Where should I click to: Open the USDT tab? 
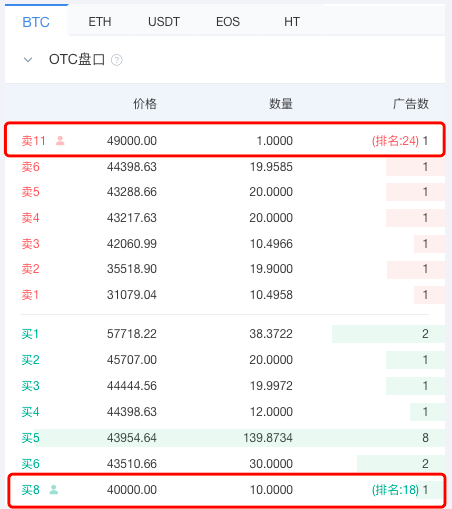coord(164,22)
